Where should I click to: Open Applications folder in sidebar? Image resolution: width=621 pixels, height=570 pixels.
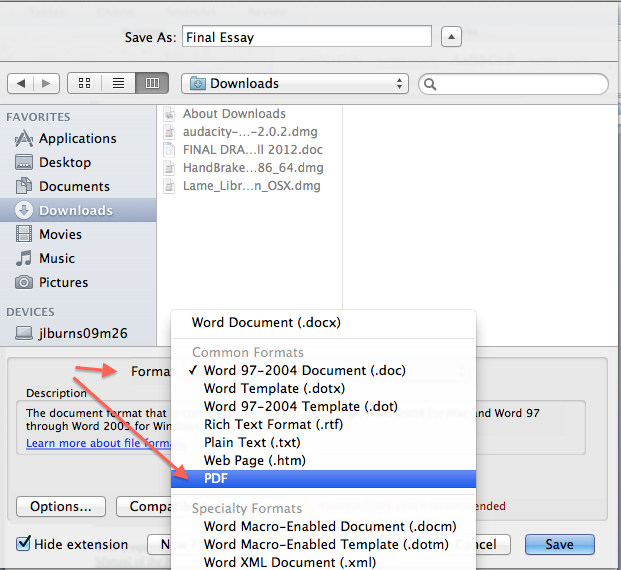77,138
